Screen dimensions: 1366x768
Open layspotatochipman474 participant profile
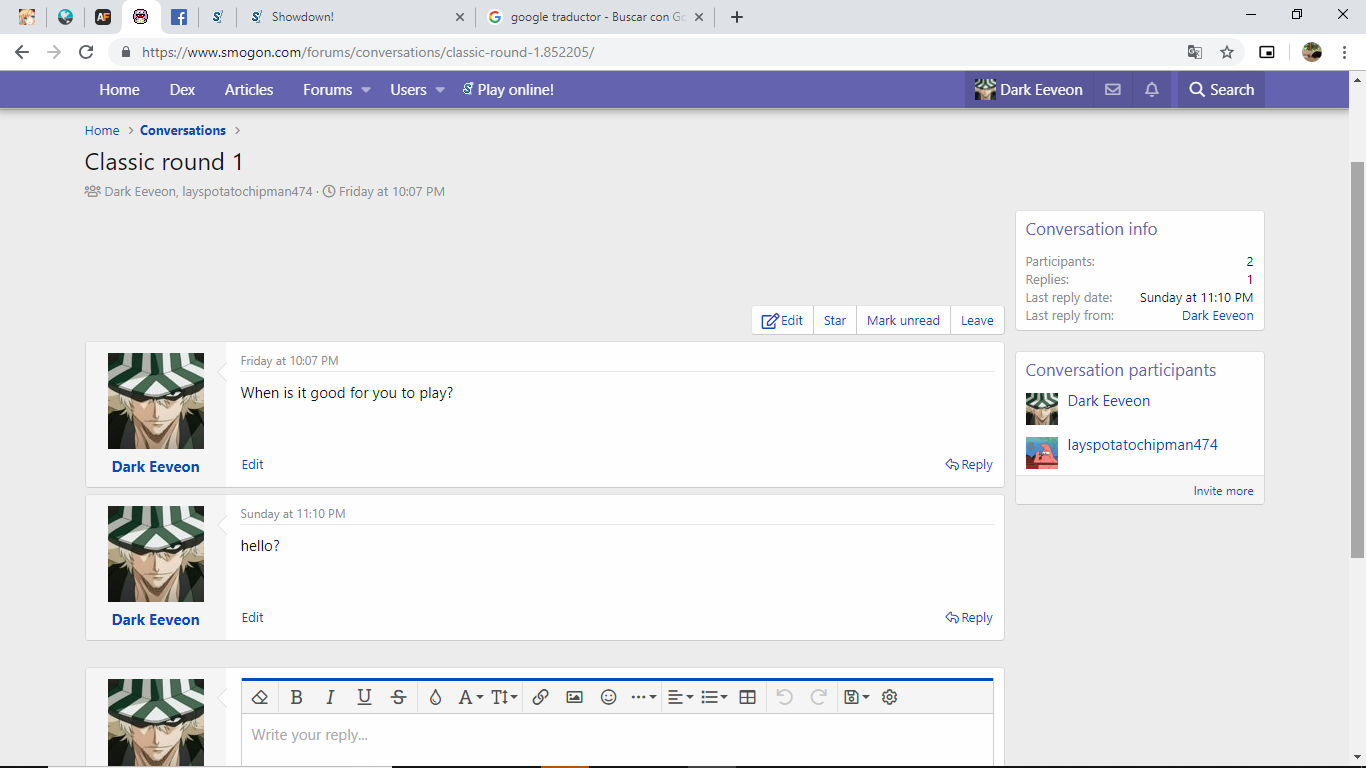pos(1143,445)
